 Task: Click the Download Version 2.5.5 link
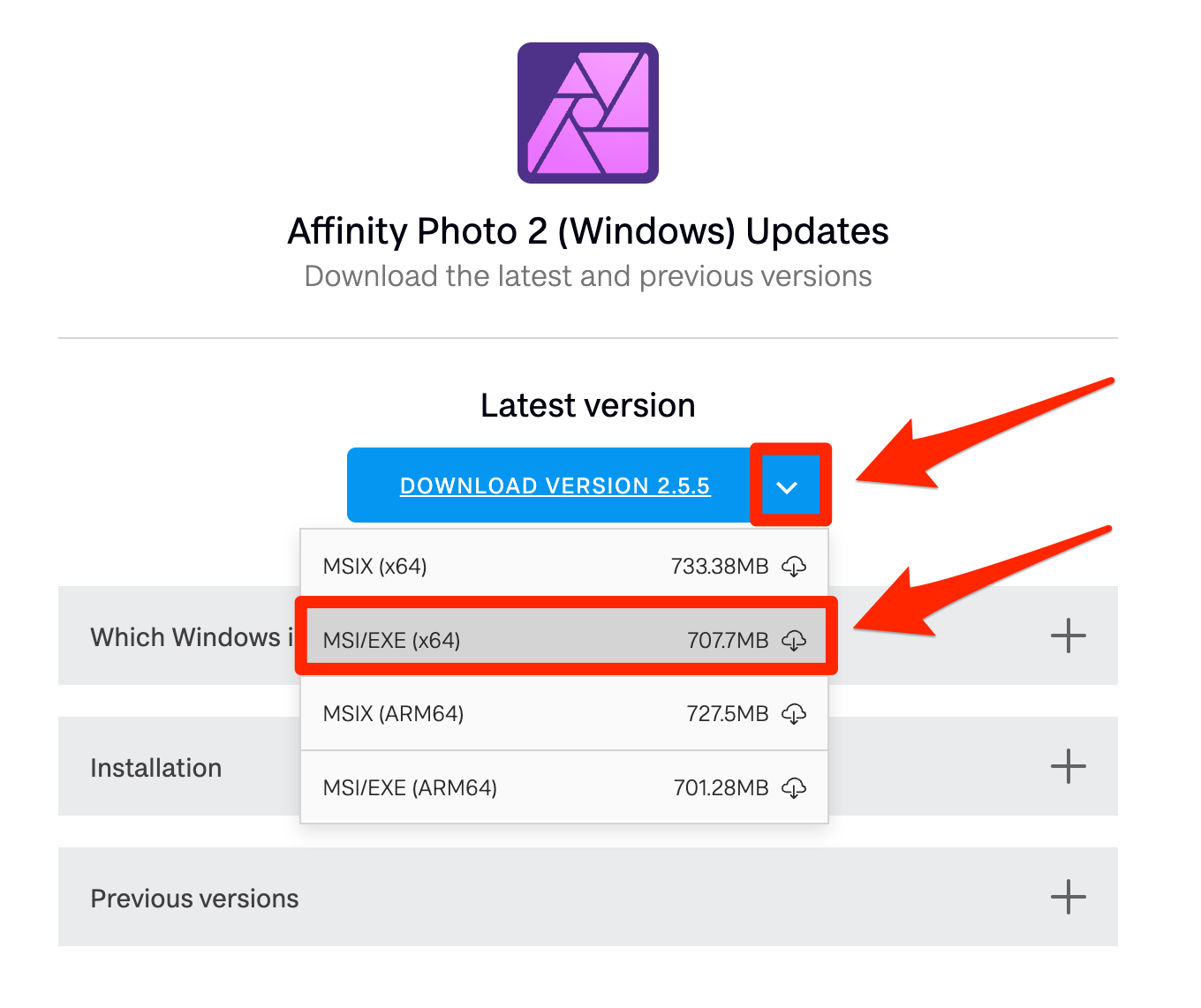[x=555, y=486]
